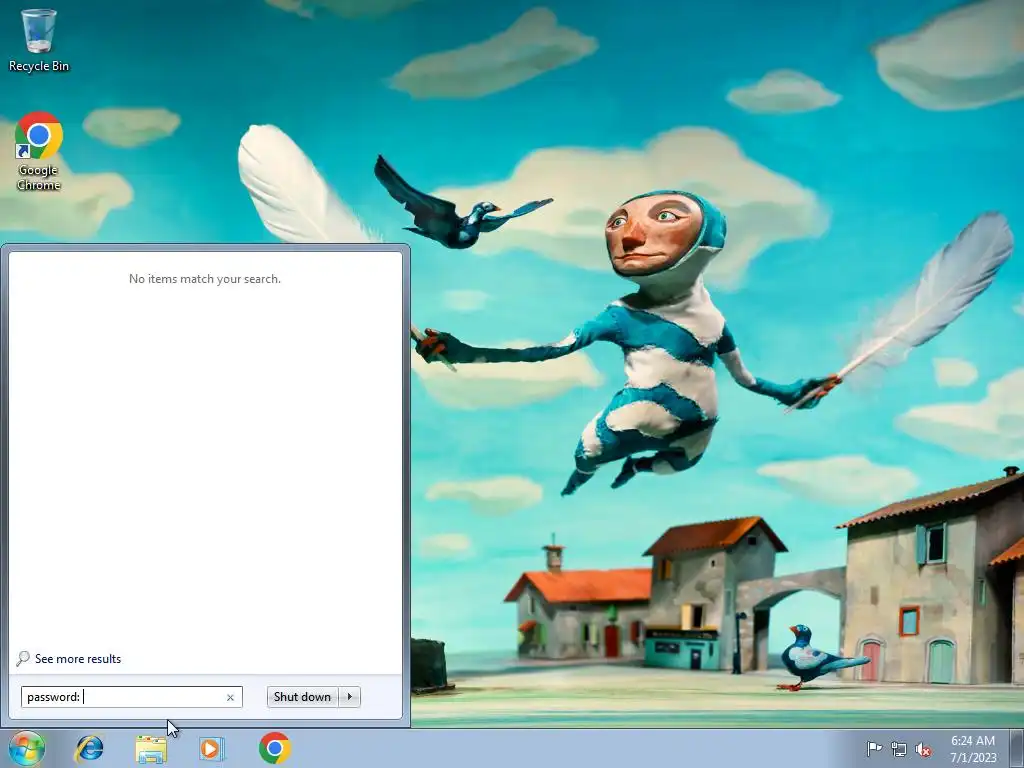This screenshot has width=1024, height=768.
Task: Click the "No items match your search." text
Action: (x=205, y=279)
